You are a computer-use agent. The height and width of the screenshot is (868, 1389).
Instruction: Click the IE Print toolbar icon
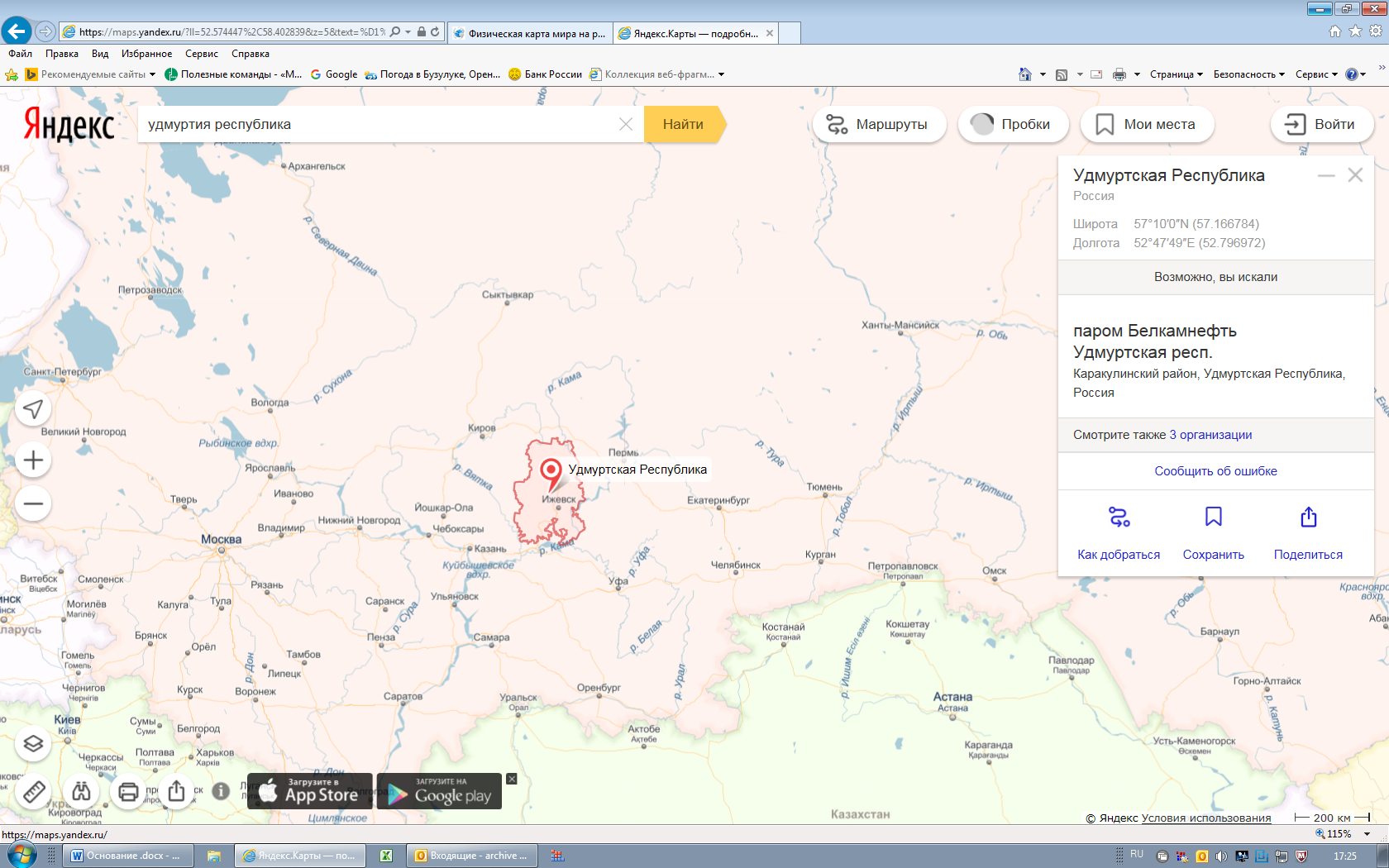[1119, 74]
